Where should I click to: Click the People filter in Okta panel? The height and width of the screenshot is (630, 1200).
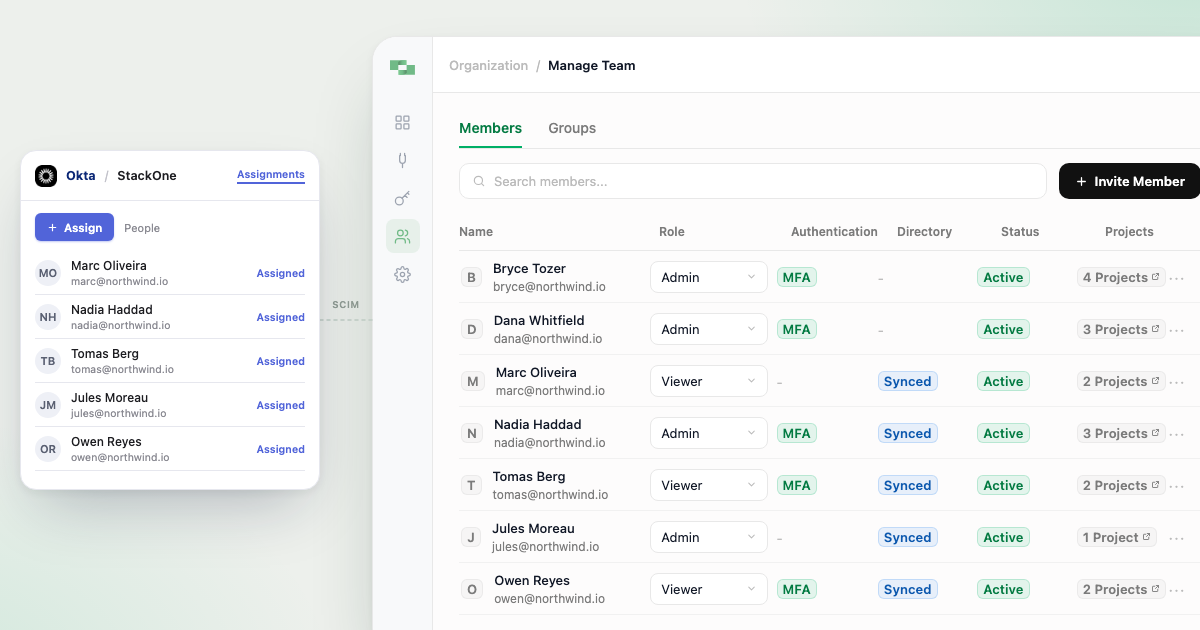tap(142, 228)
